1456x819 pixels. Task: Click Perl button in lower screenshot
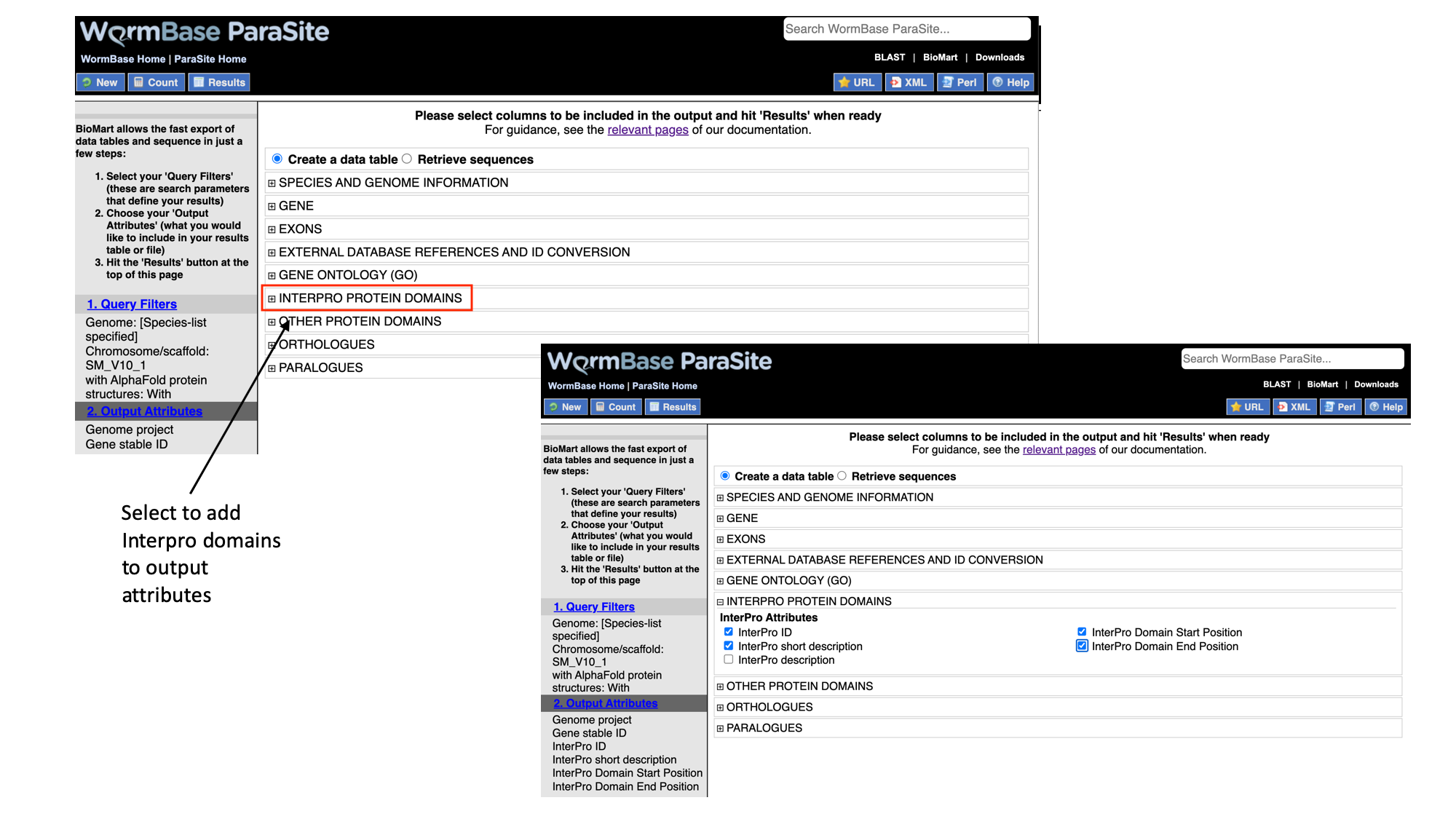[x=1341, y=407]
